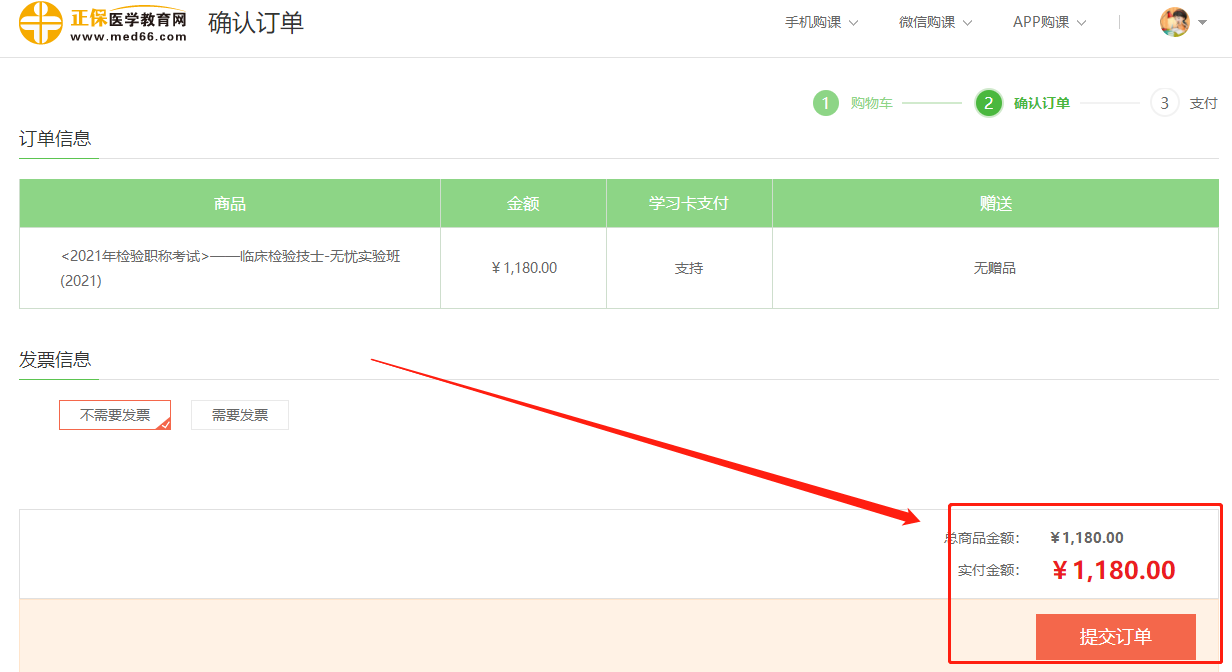Click the 发票信息 section heading
Screen dimensions: 1232x672
pyautogui.click(x=55, y=360)
